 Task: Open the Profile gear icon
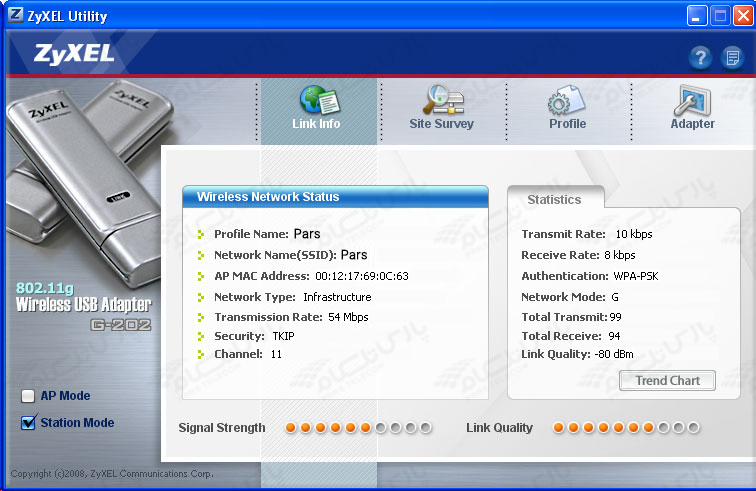(567, 100)
